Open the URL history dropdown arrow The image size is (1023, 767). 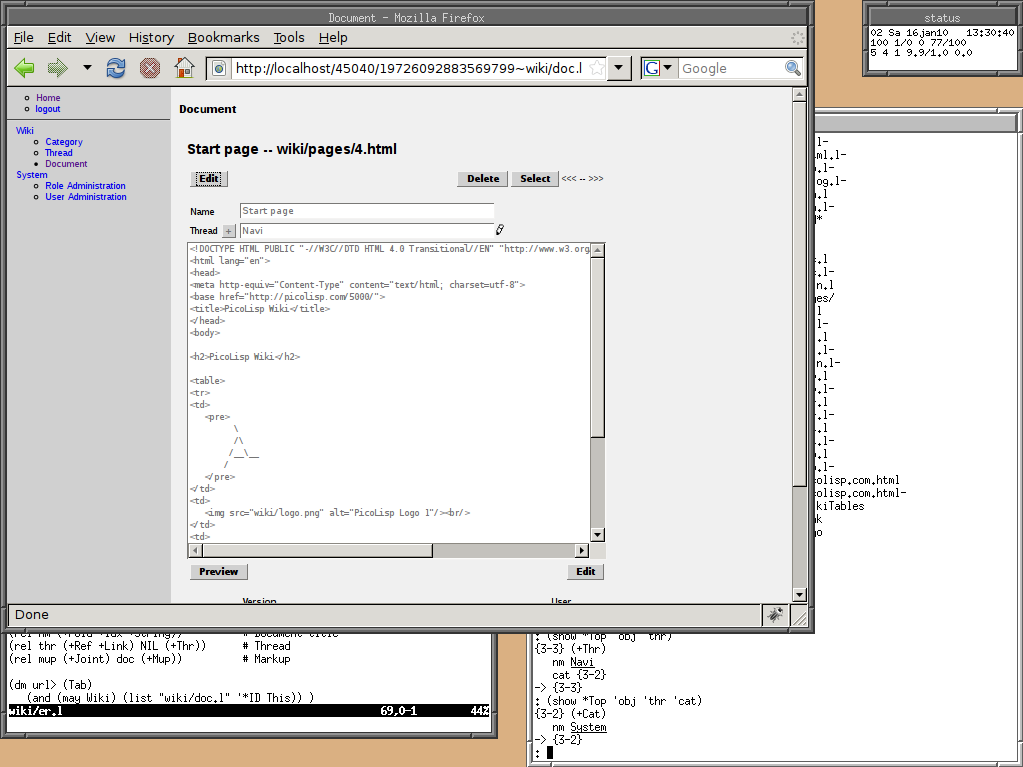pyautogui.click(x=618, y=68)
